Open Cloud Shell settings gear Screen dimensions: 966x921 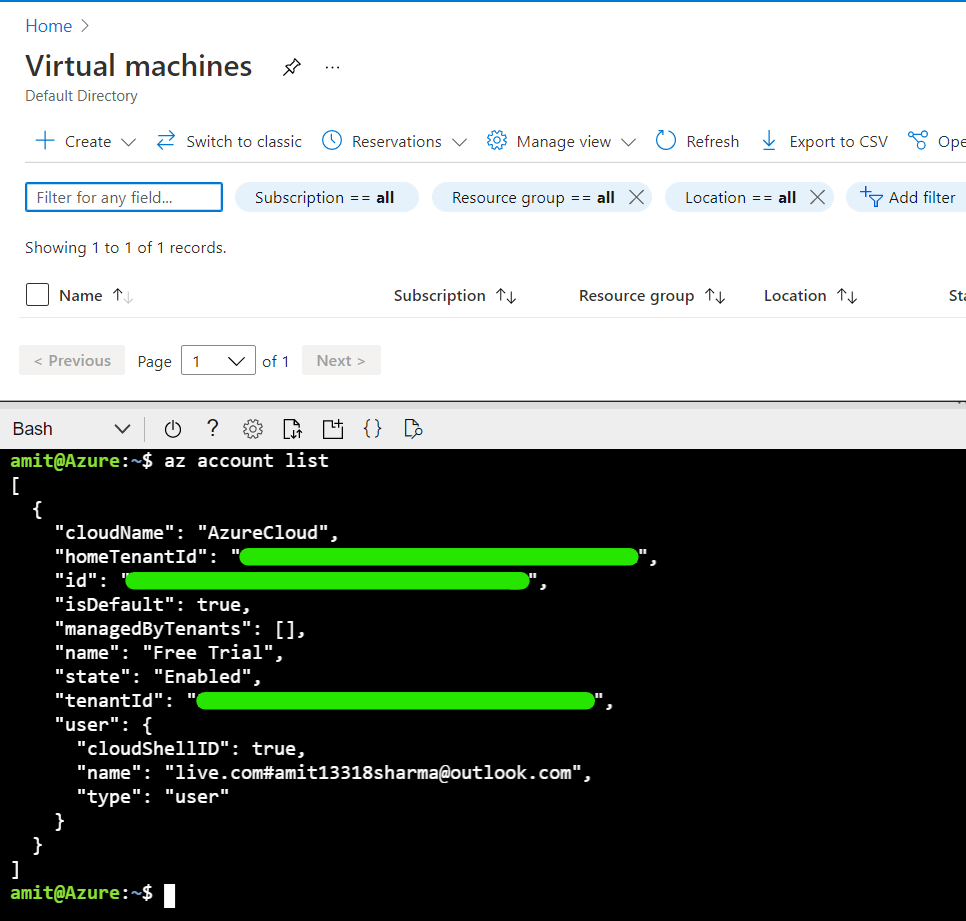(x=253, y=429)
